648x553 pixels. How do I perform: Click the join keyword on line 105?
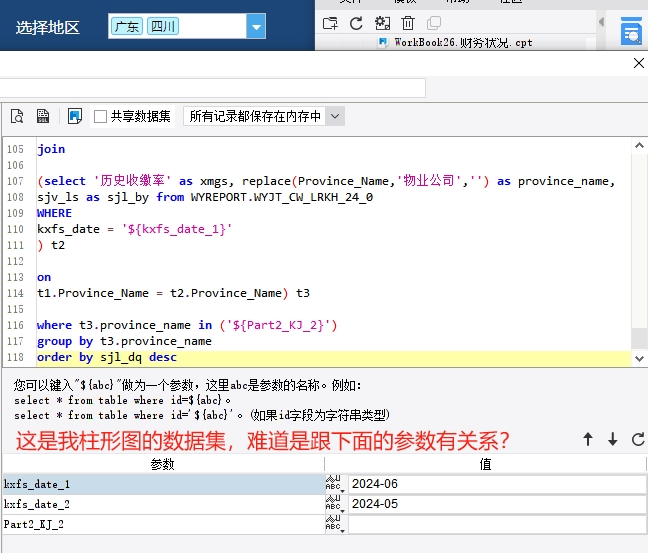[51, 149]
